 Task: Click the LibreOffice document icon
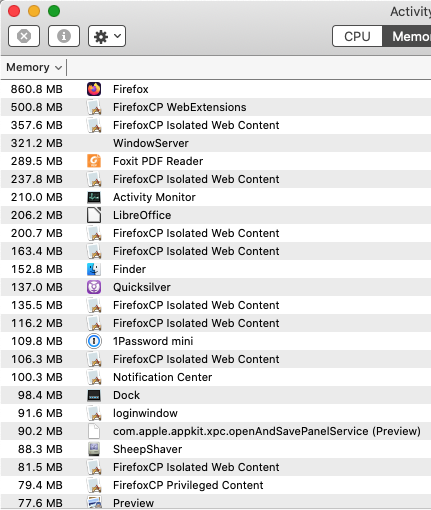[94, 215]
